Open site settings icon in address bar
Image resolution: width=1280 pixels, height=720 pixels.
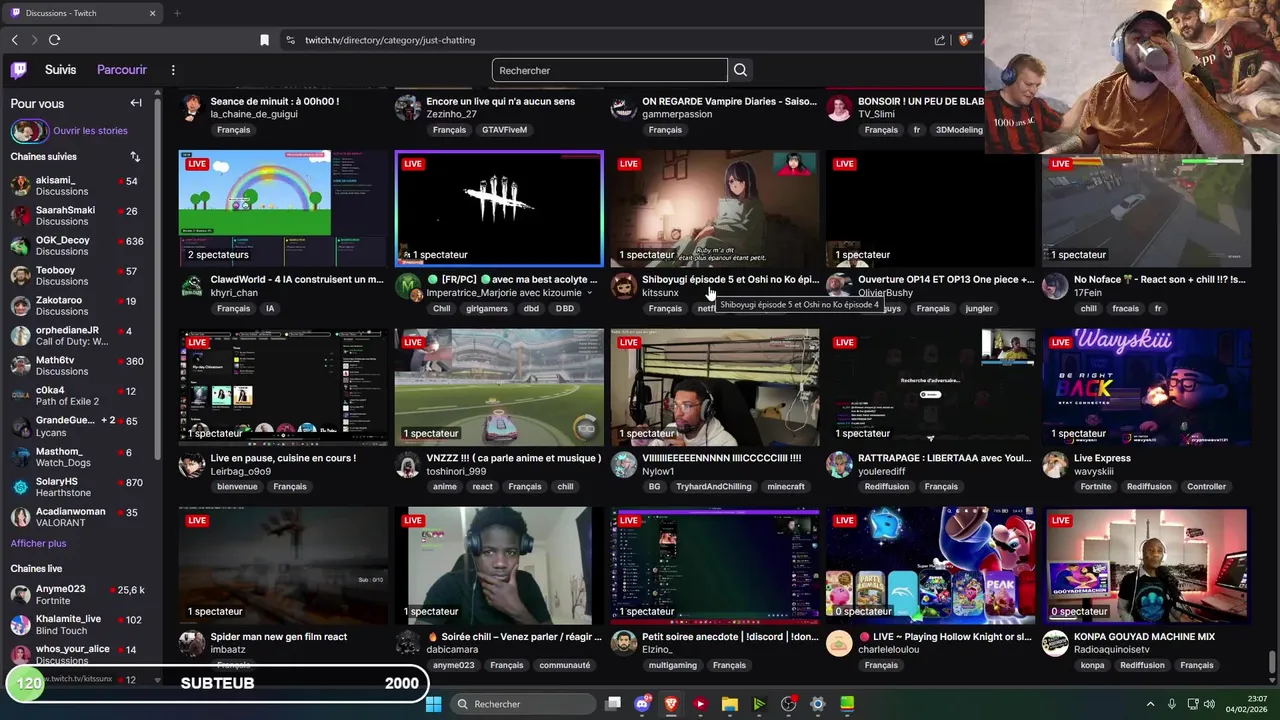coord(290,40)
